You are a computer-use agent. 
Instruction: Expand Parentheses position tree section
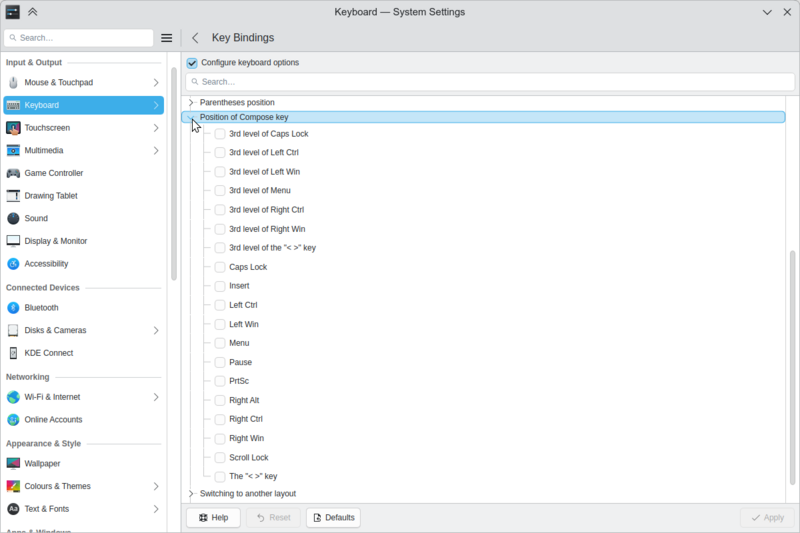(x=191, y=102)
